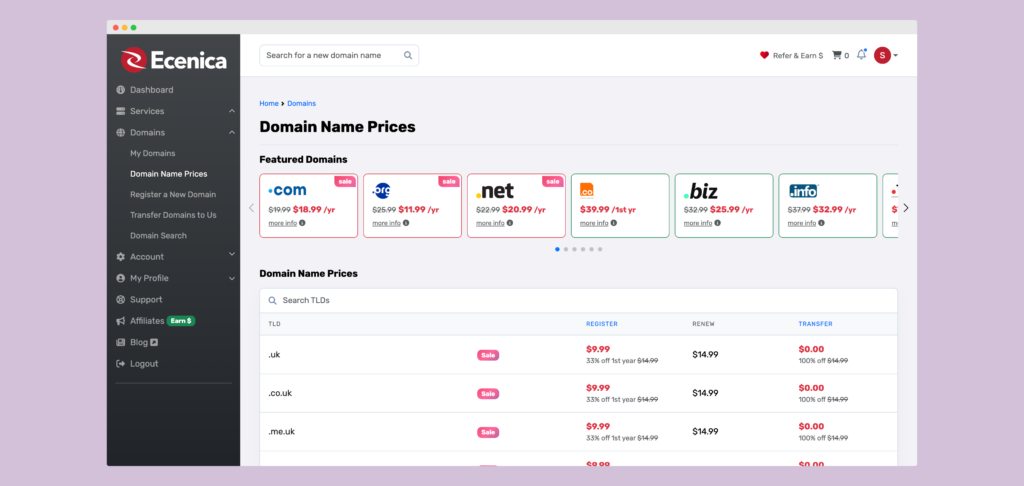The image size is (1024, 486).
Task: Show previous featured domains with left arrow
Action: coord(251,208)
